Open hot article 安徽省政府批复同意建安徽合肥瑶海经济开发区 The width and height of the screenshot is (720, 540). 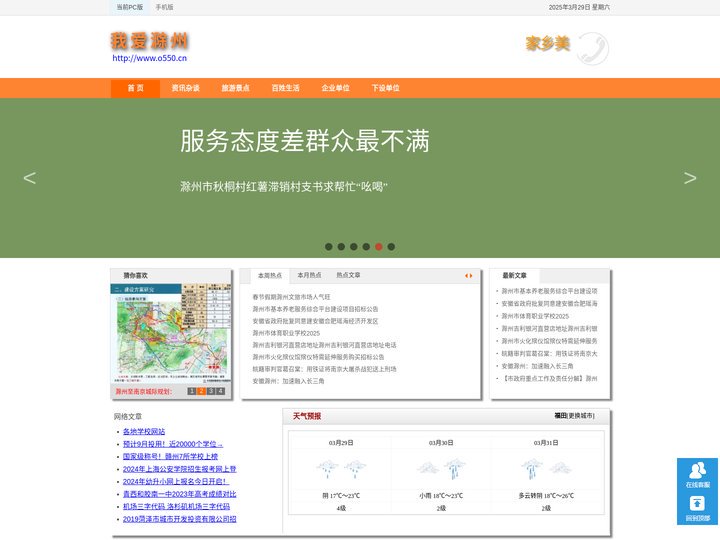(315, 321)
